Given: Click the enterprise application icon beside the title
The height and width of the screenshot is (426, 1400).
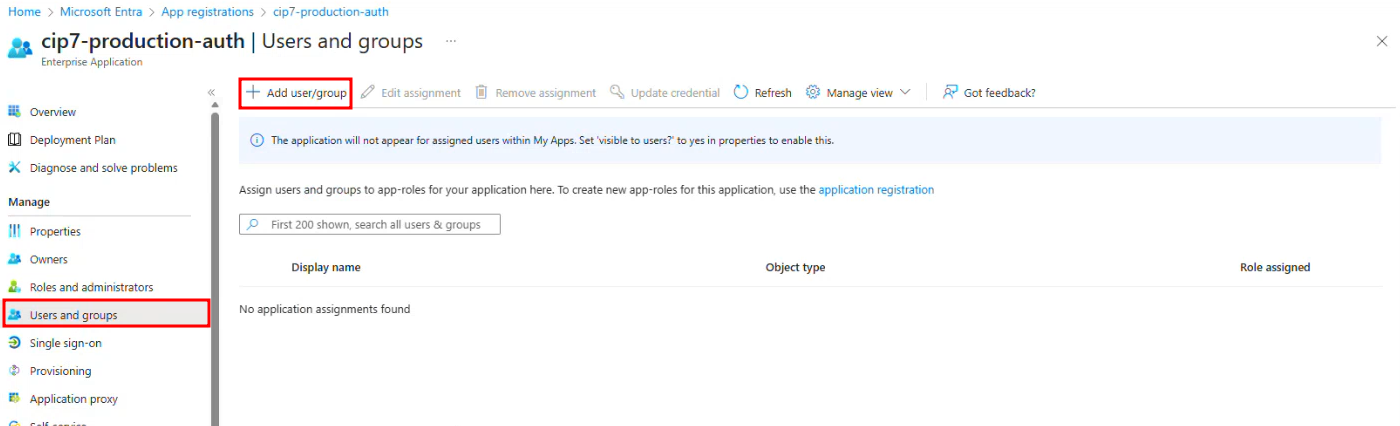Looking at the screenshot, I should (20, 48).
